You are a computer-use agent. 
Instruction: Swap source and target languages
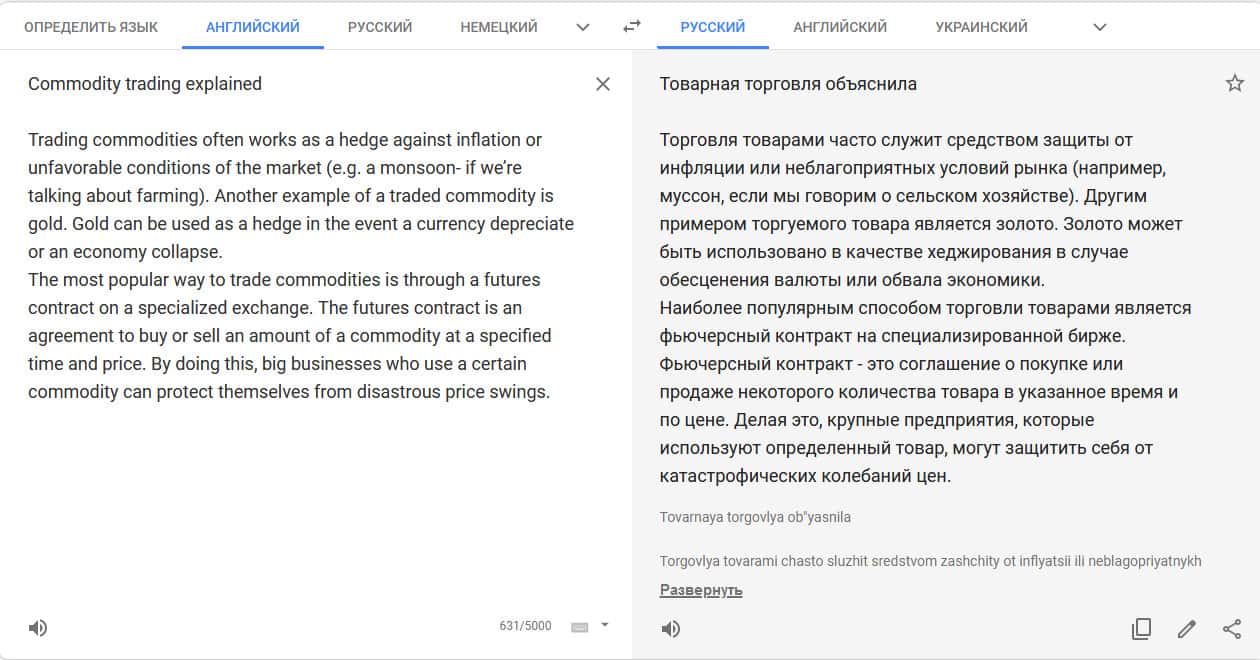pyautogui.click(x=631, y=27)
